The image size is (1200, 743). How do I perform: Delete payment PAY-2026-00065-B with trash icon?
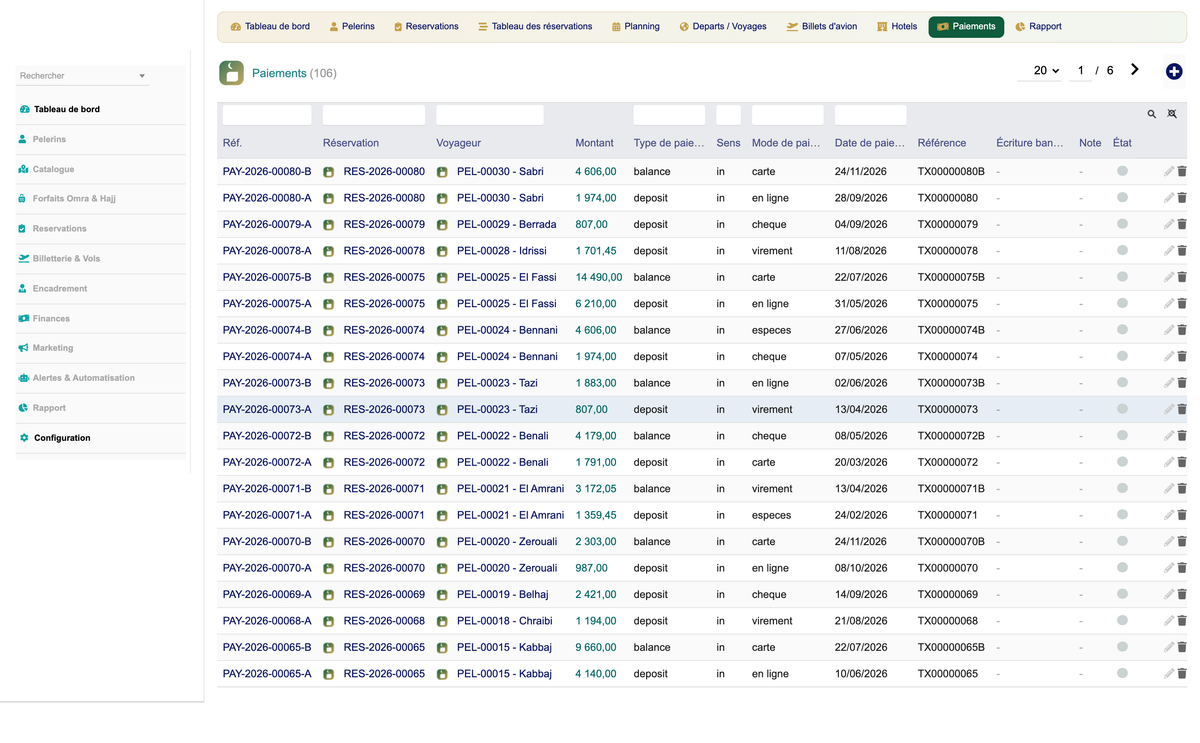1182,648
